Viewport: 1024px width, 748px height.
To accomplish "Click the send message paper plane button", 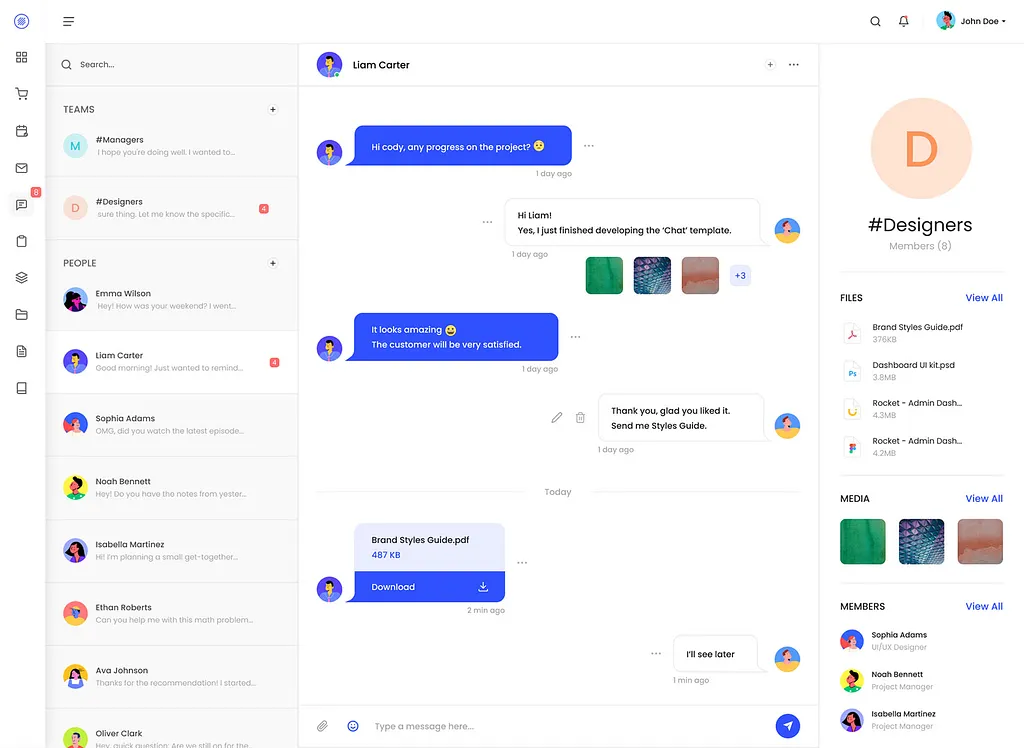I will pos(788,726).
